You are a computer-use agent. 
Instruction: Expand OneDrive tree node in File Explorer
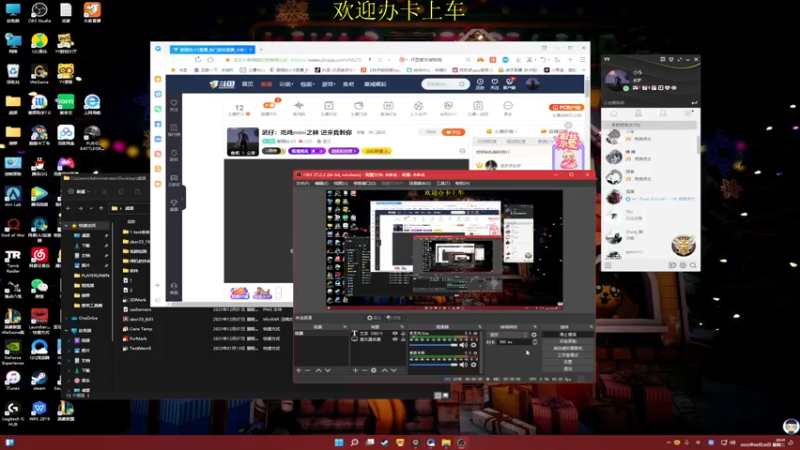[x=67, y=318]
